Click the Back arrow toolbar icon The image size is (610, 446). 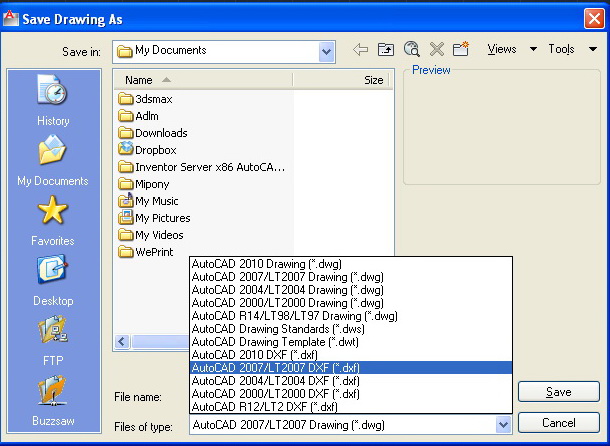[361, 49]
